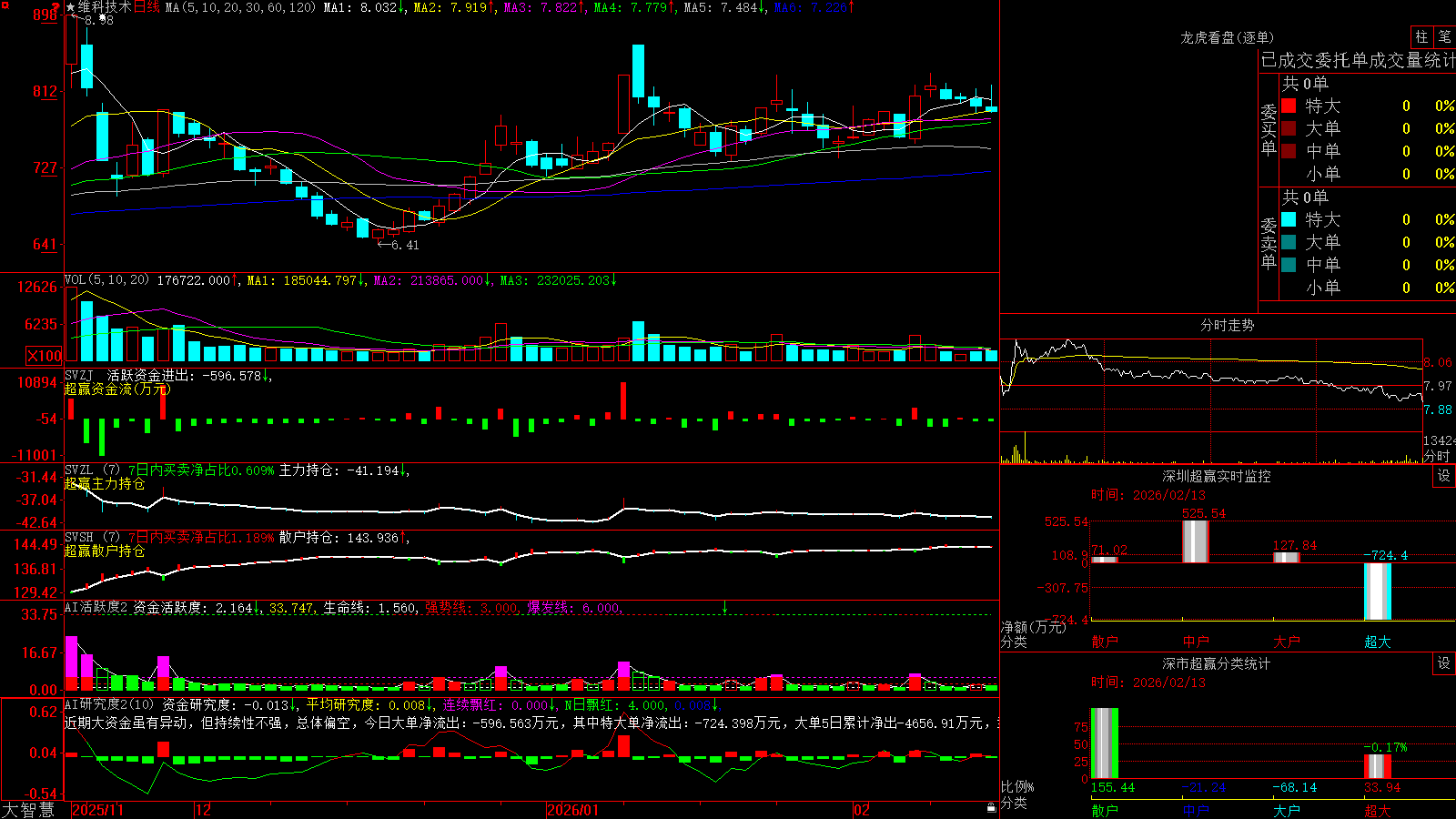
Task: Click 强势线: 3.000 label
Action: (x=473, y=608)
